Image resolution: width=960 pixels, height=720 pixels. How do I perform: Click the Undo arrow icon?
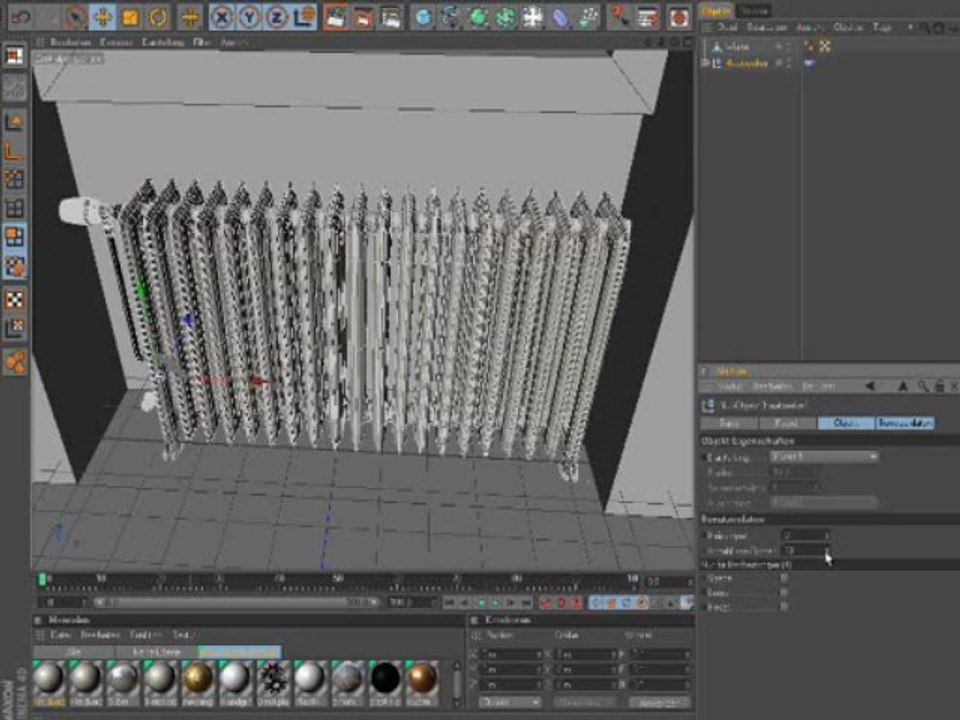tap(21, 17)
